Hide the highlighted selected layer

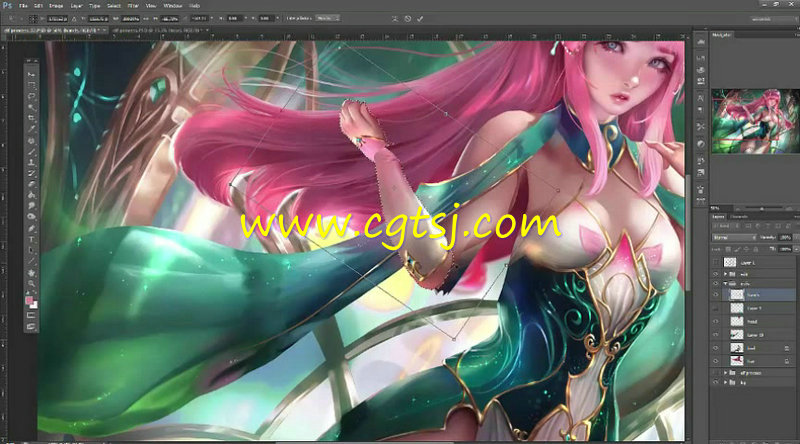(x=715, y=295)
